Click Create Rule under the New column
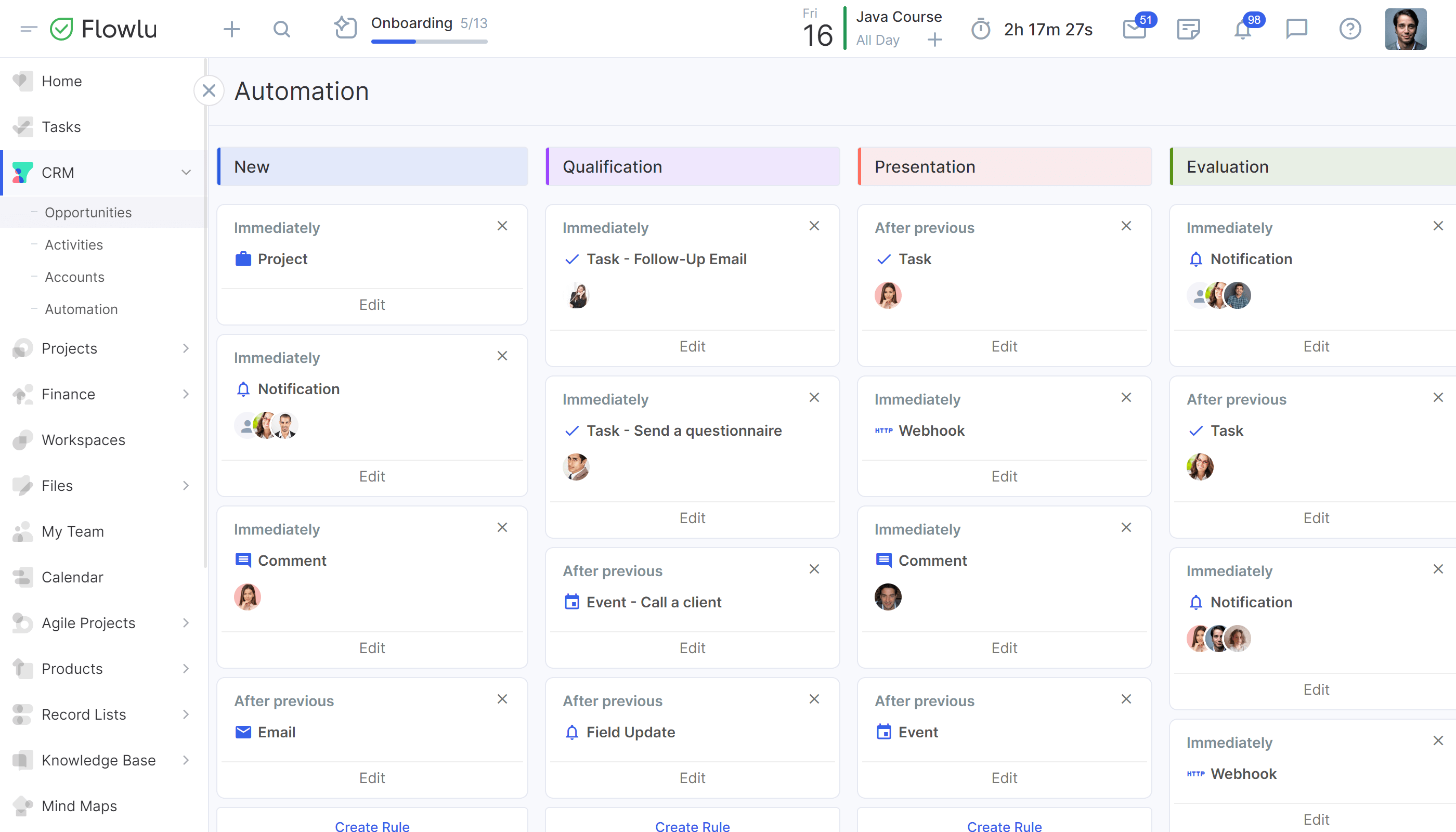Screen dimensions: 1456x832 pyautogui.click(x=371, y=826)
